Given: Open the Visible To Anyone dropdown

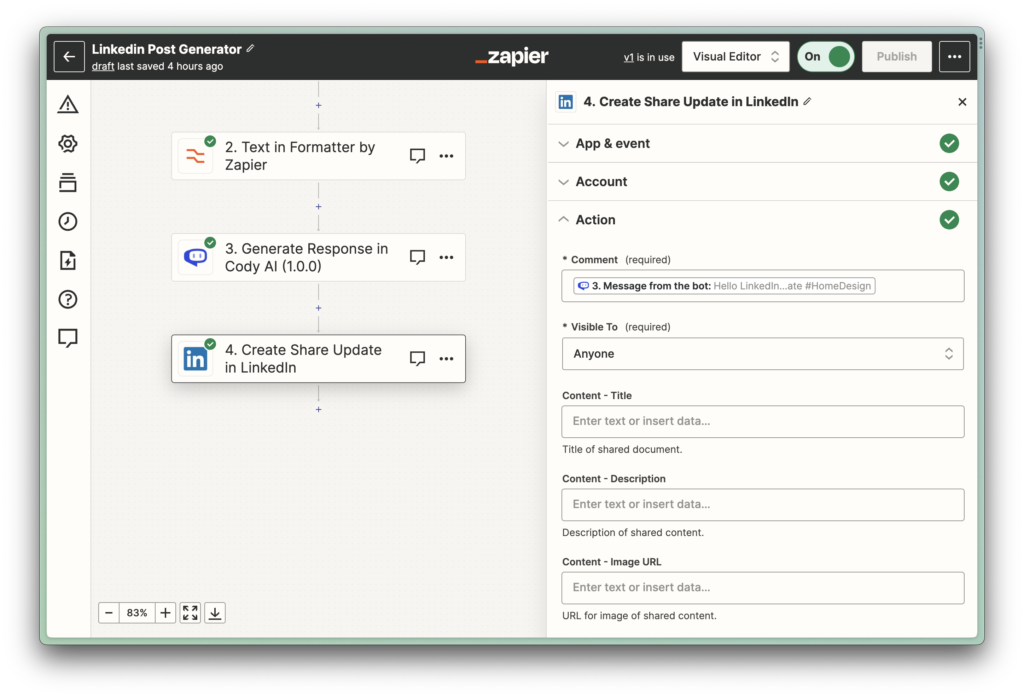Looking at the screenshot, I should 763,353.
